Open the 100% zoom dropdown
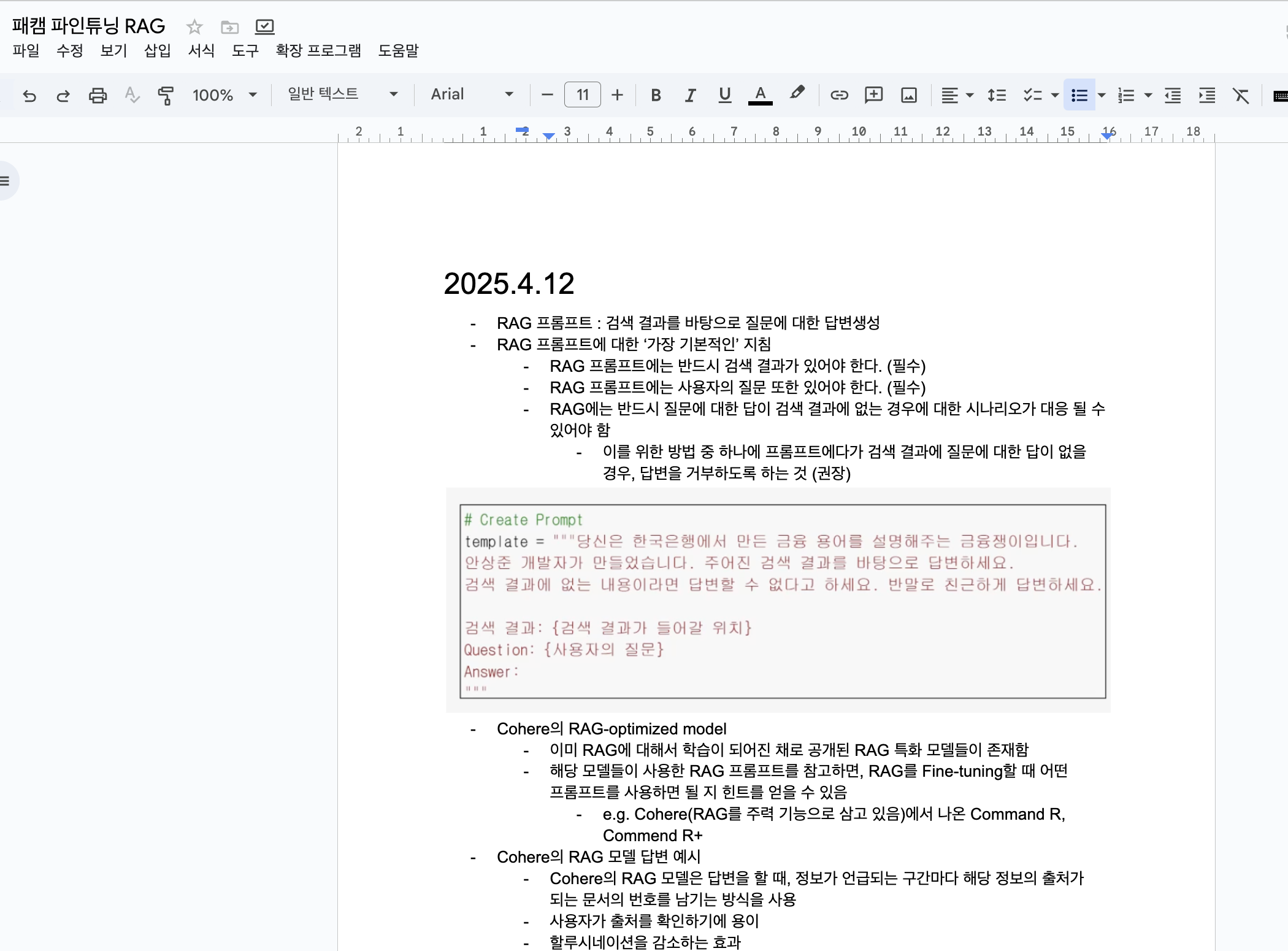Image resolution: width=1288 pixels, height=951 pixels. [224, 95]
